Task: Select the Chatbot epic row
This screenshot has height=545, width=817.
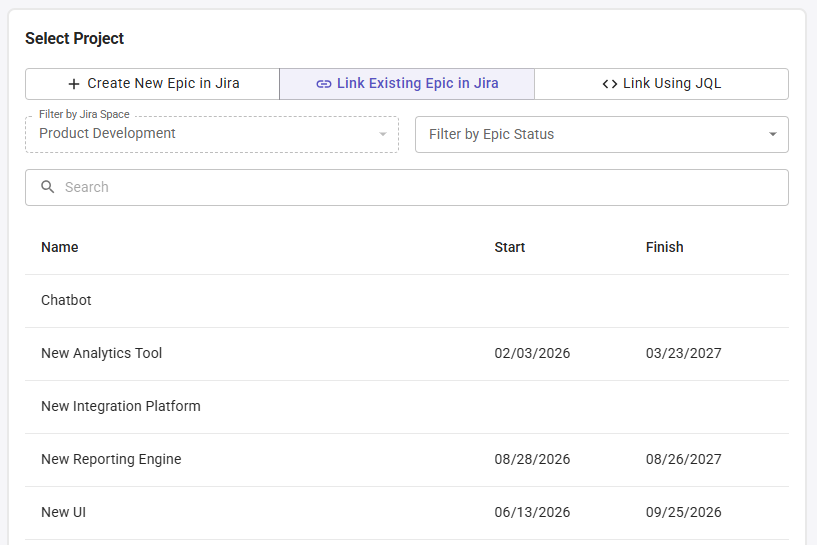Action: (407, 301)
